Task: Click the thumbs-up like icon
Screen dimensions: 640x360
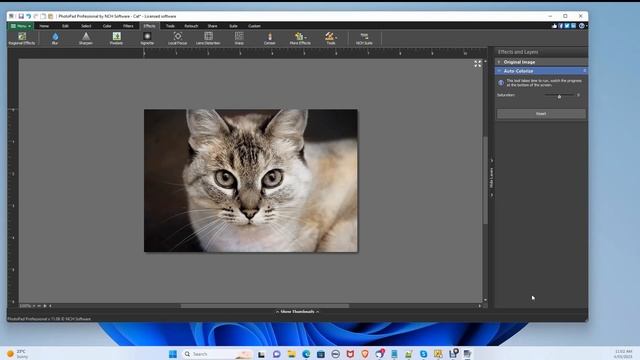Action: (554, 26)
